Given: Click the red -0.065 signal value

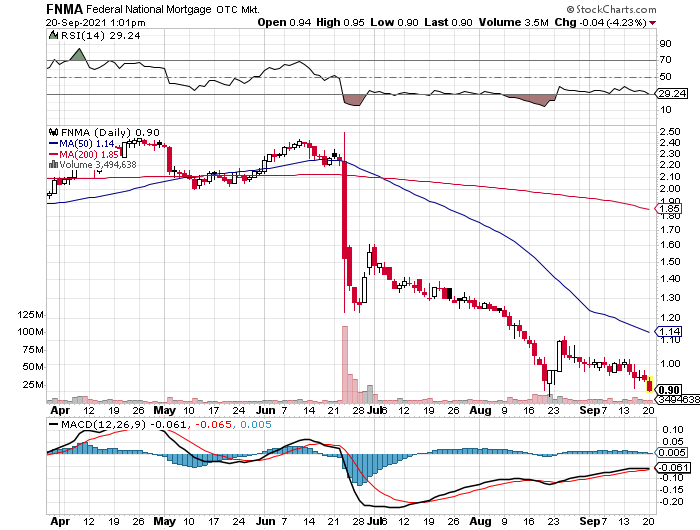Looking at the screenshot, I should pos(213,425).
